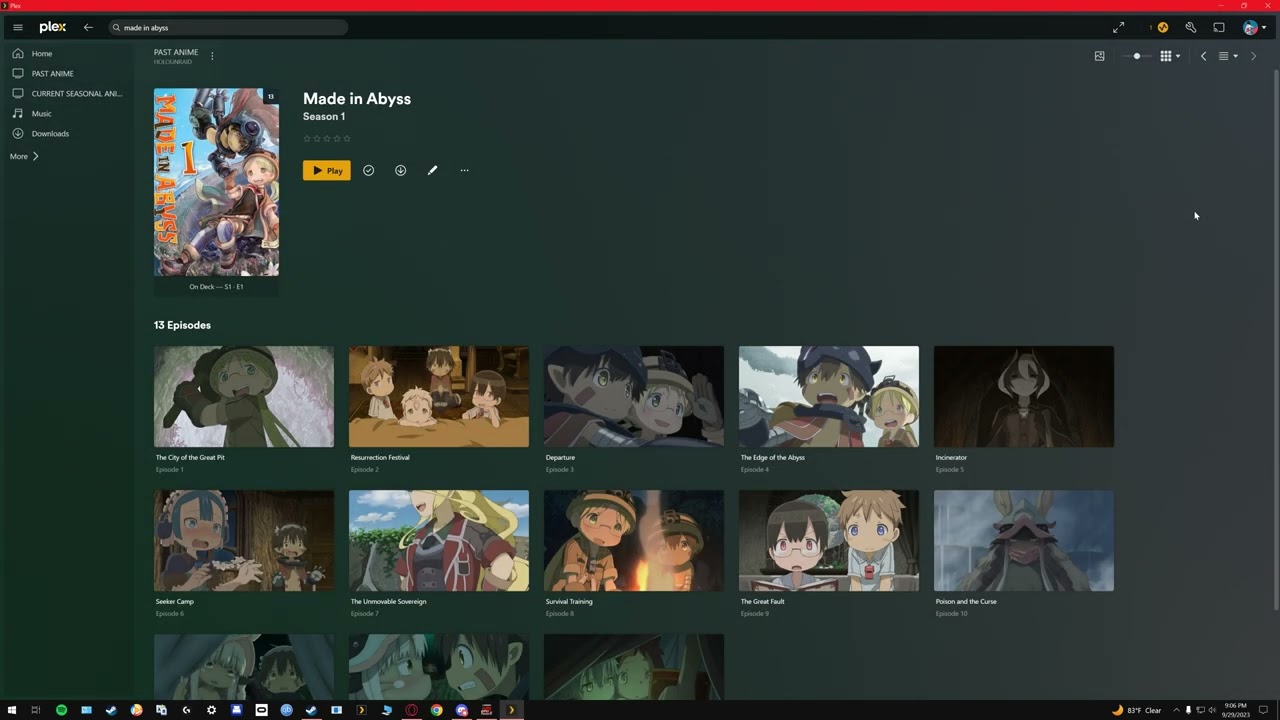Go back with the arrow beside Plex logo
The image size is (1280, 720).
coord(88,27)
